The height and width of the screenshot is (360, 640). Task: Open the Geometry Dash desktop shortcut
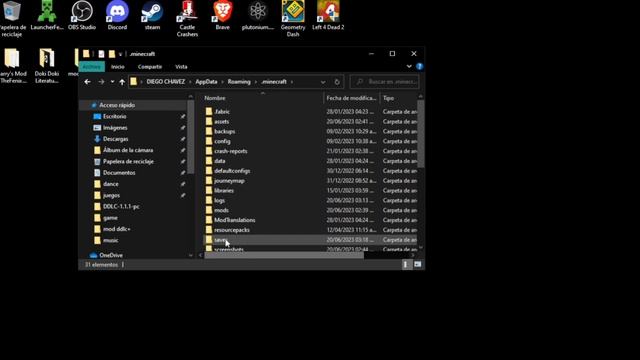[293, 18]
